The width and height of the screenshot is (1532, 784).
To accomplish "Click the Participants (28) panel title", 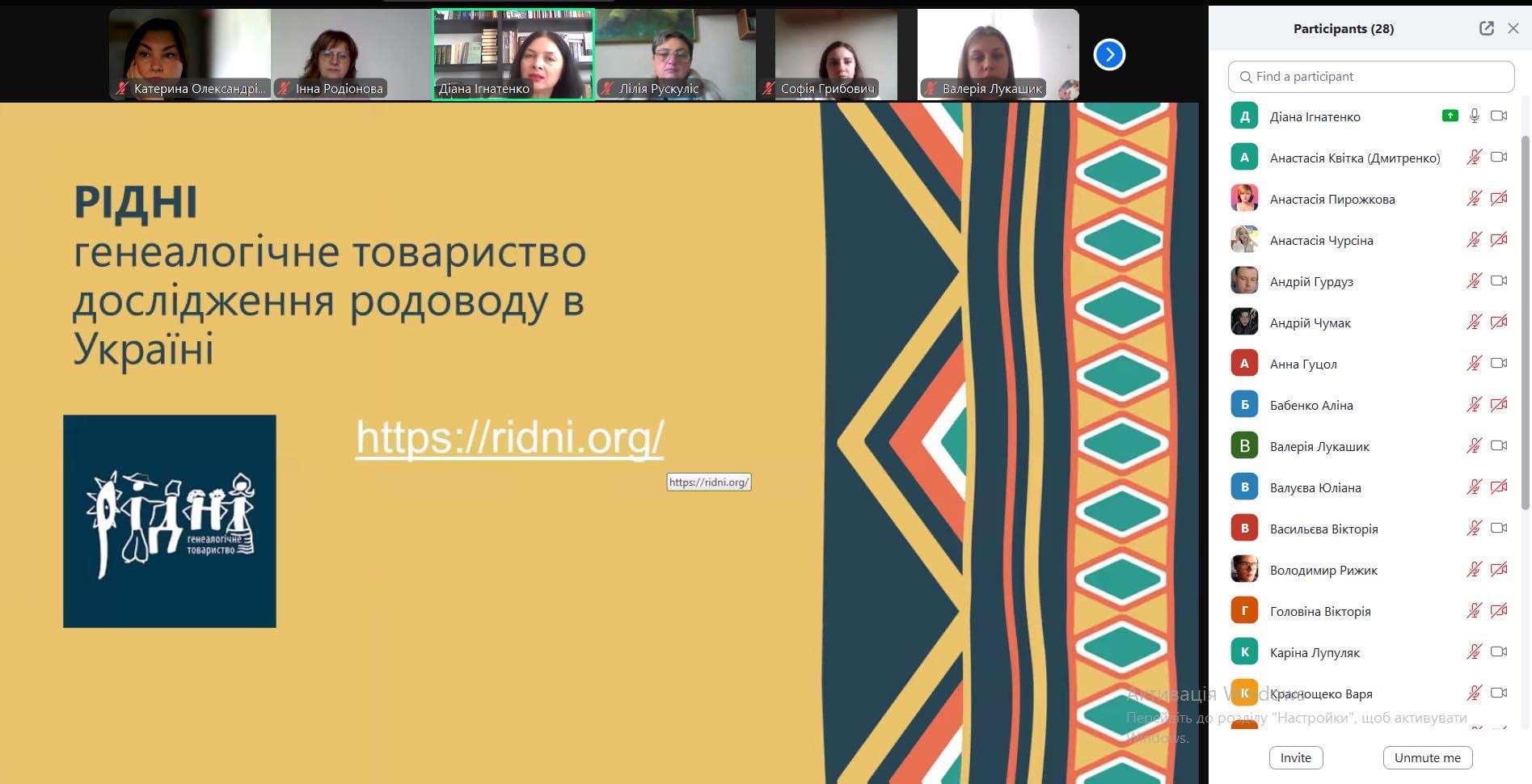I will (1344, 28).
